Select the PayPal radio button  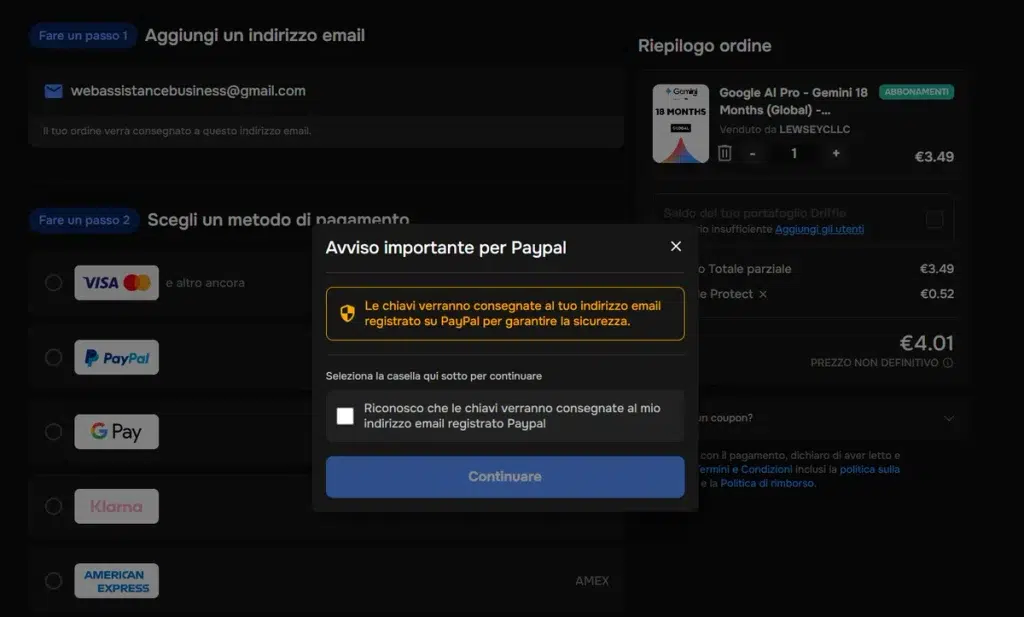54,357
